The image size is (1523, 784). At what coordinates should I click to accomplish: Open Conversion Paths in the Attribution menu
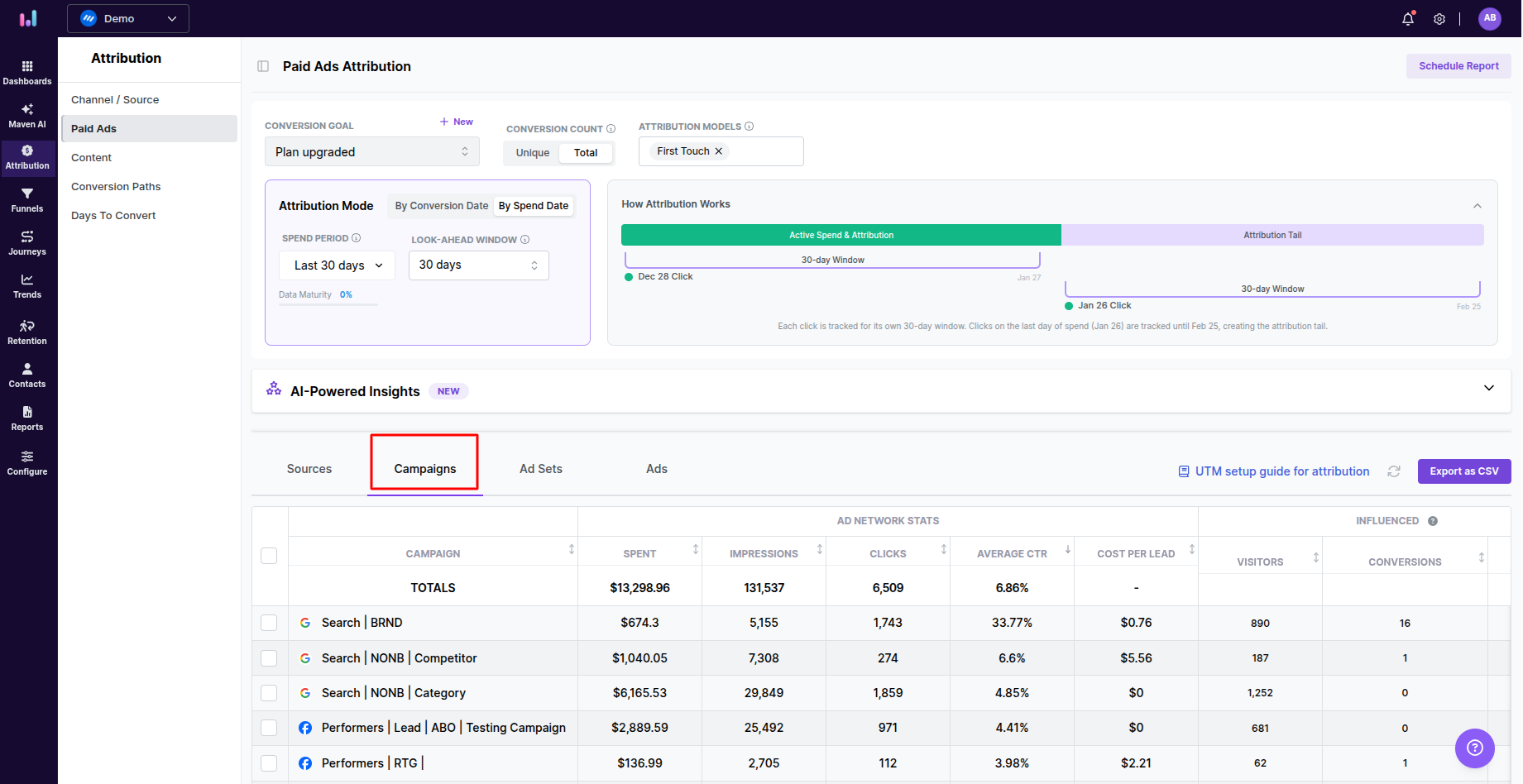coord(116,187)
